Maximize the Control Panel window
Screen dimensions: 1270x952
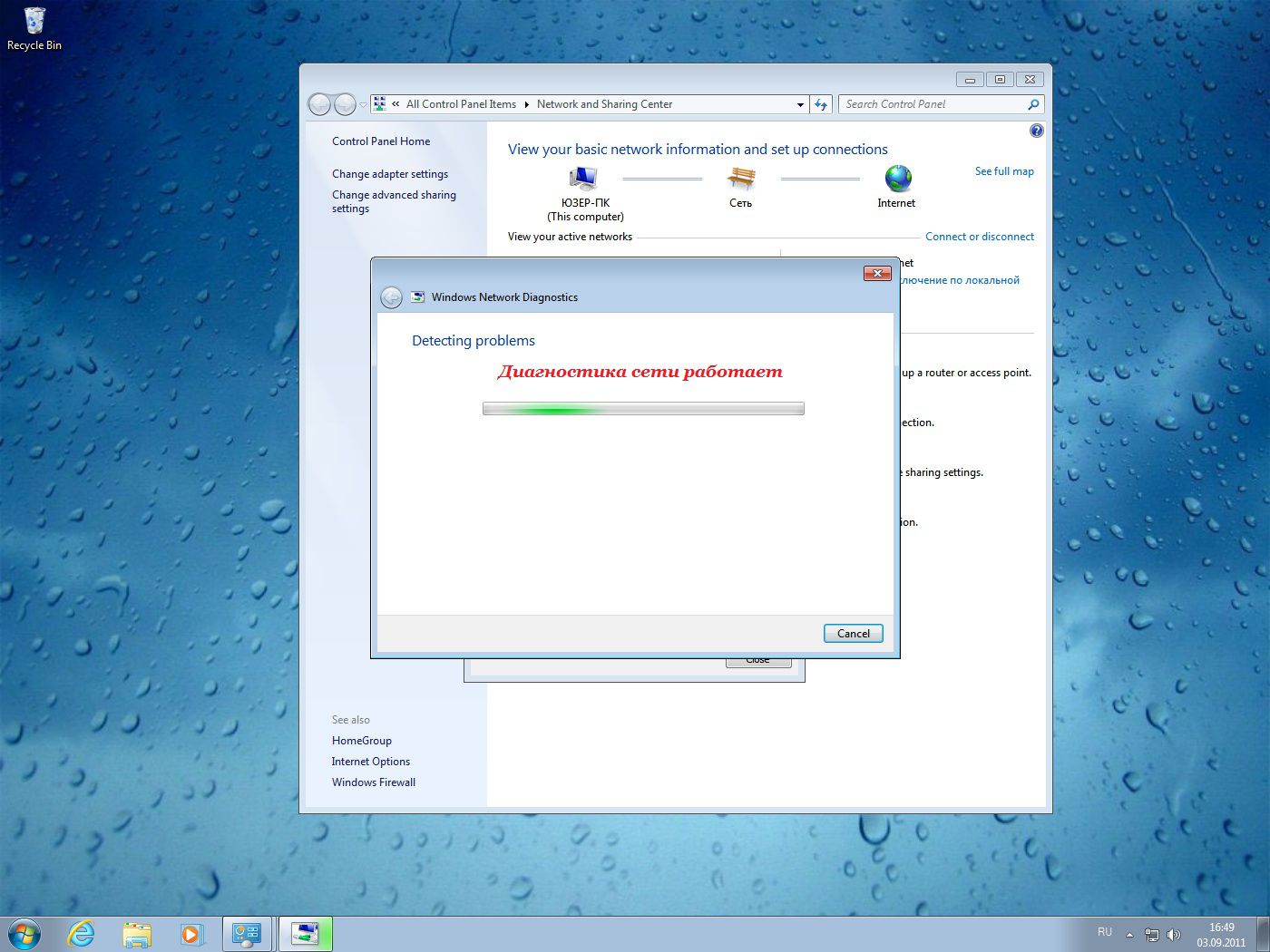[1000, 80]
